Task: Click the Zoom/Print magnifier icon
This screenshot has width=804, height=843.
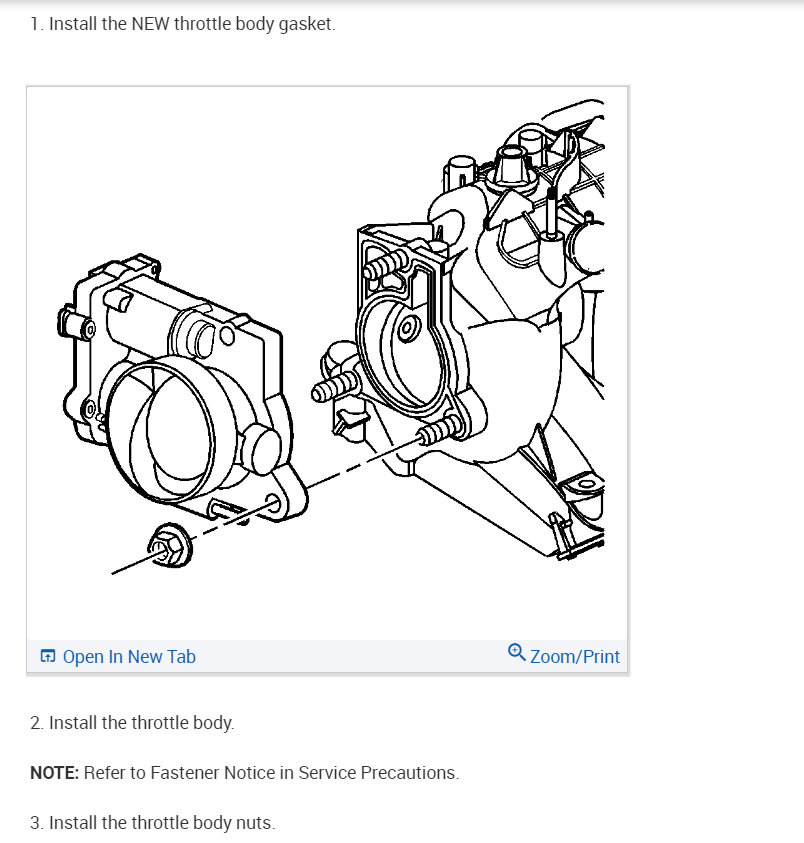Action: coord(516,653)
